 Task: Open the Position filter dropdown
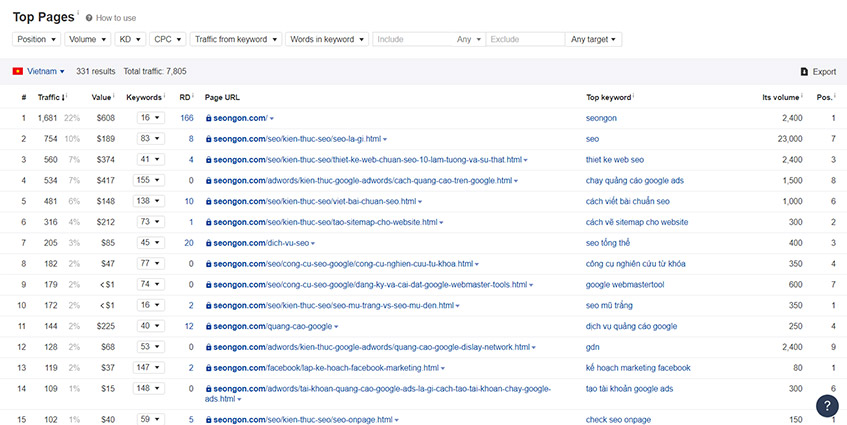click(x=36, y=39)
